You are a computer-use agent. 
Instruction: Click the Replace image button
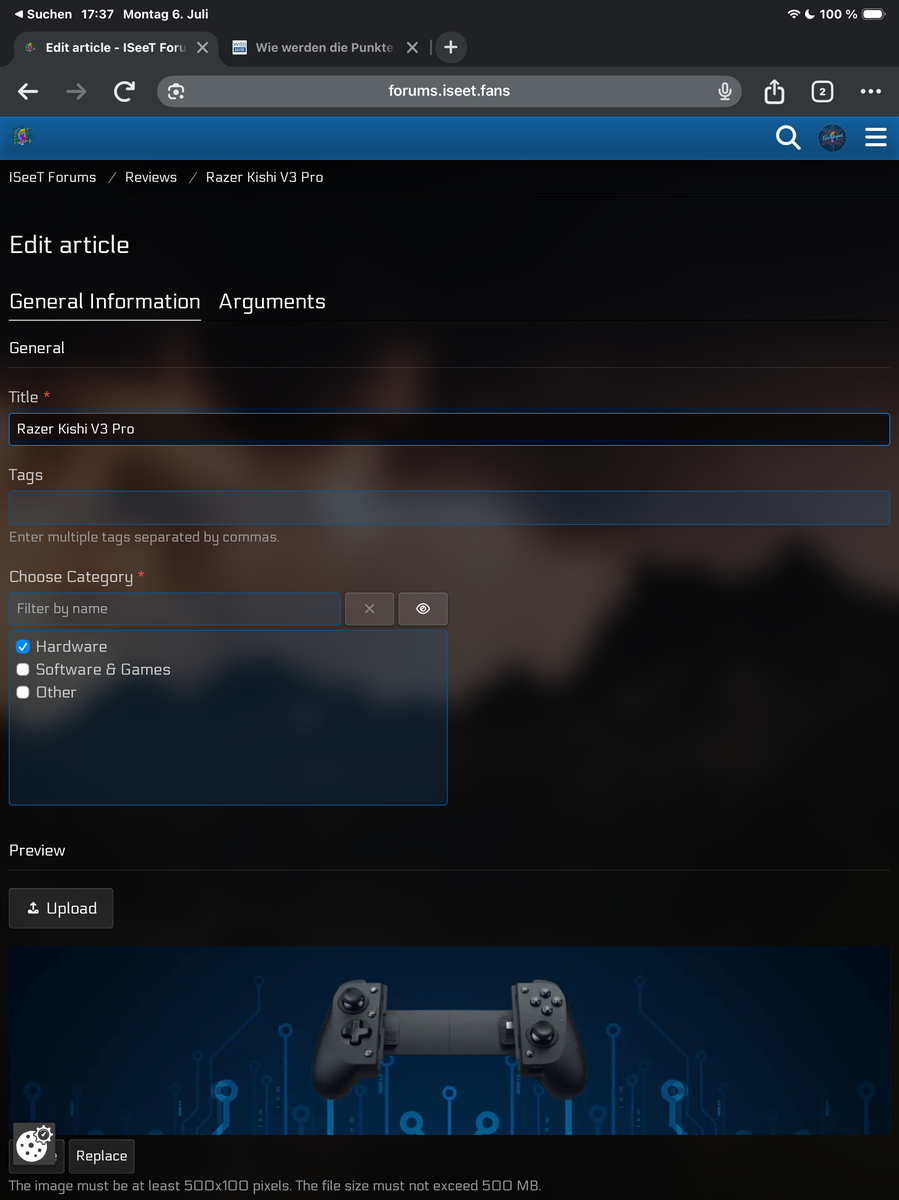[x=102, y=1156]
